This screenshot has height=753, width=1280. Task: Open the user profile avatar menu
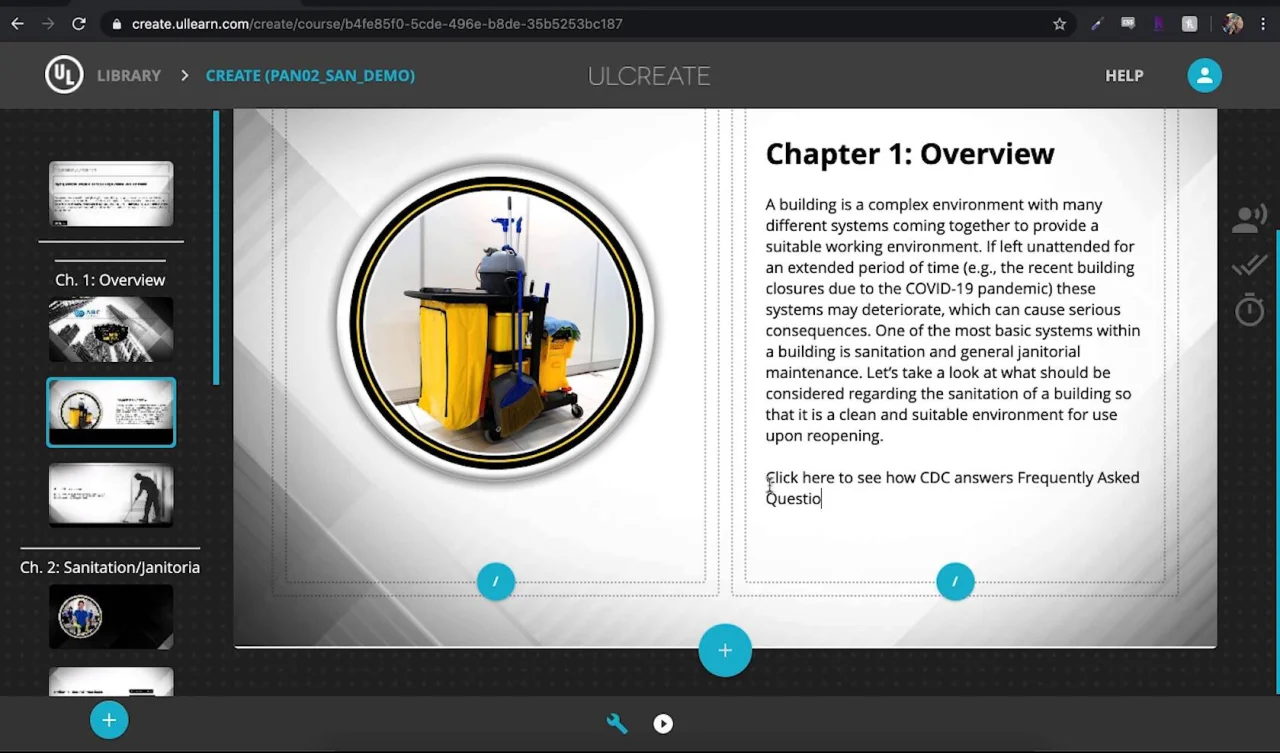click(x=1204, y=75)
